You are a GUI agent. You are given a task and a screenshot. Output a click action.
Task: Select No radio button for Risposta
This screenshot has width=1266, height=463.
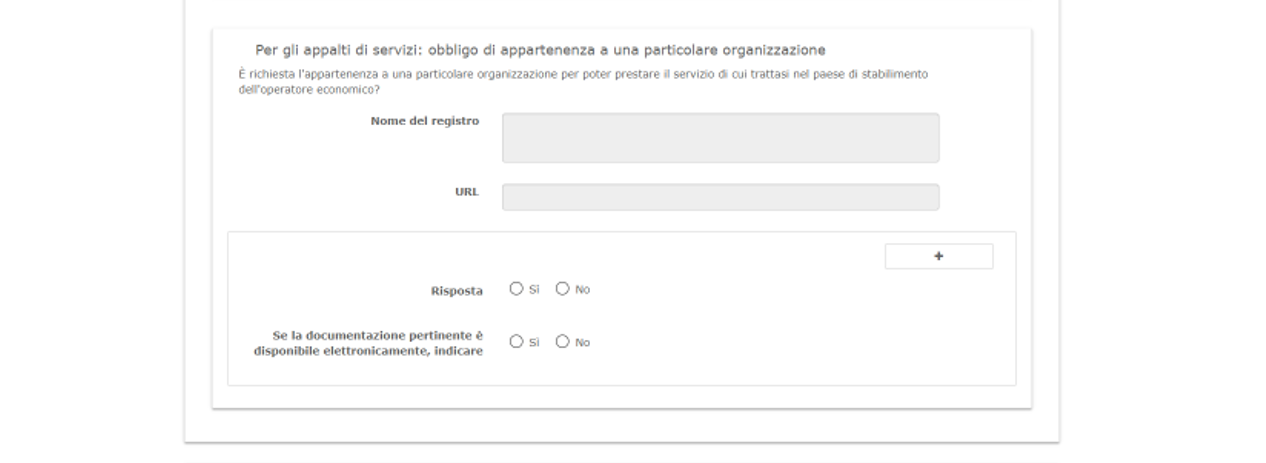562,289
